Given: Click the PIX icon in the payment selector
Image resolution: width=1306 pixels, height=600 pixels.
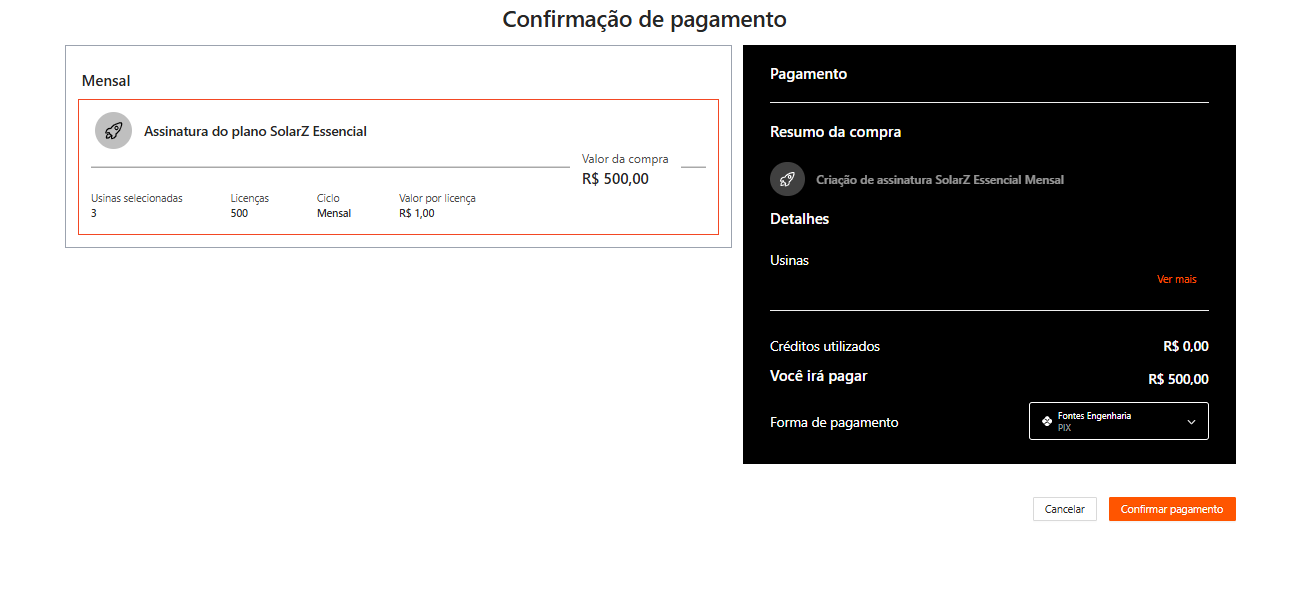Looking at the screenshot, I should [1047, 421].
